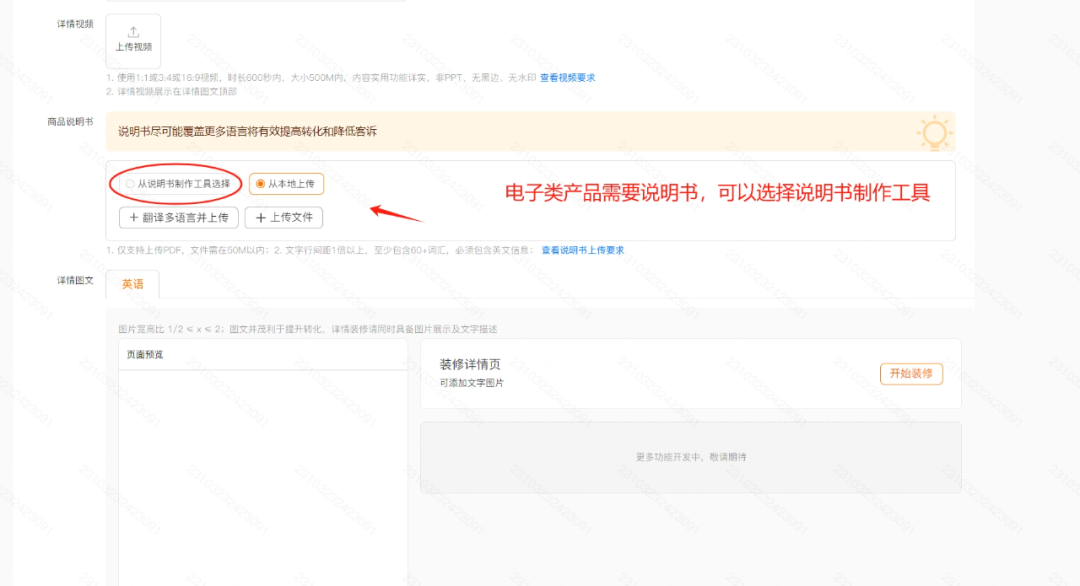
Task: Click the circled manual tool selector option
Action: pos(177,184)
